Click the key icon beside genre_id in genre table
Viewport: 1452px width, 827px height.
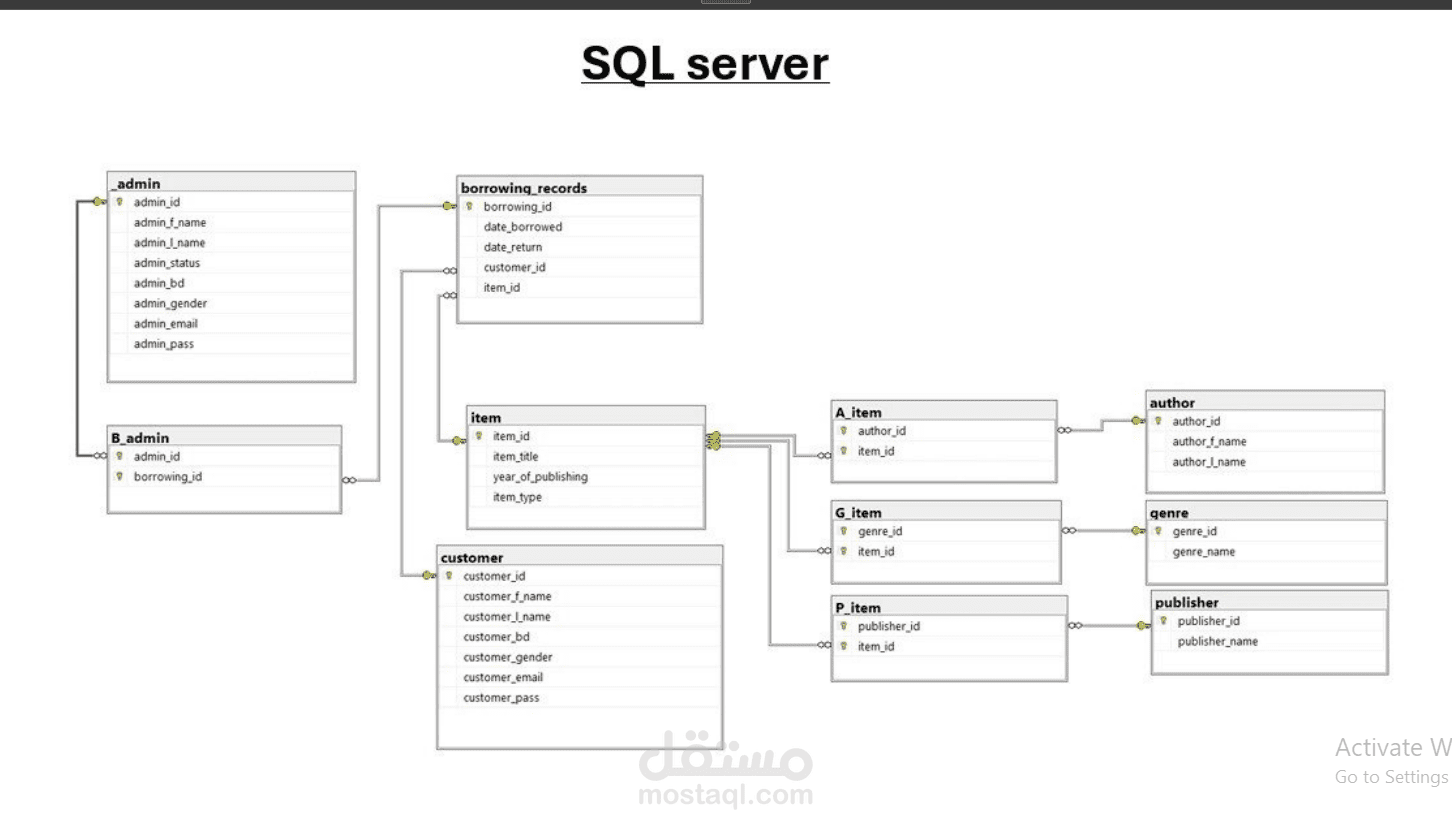click(1157, 531)
